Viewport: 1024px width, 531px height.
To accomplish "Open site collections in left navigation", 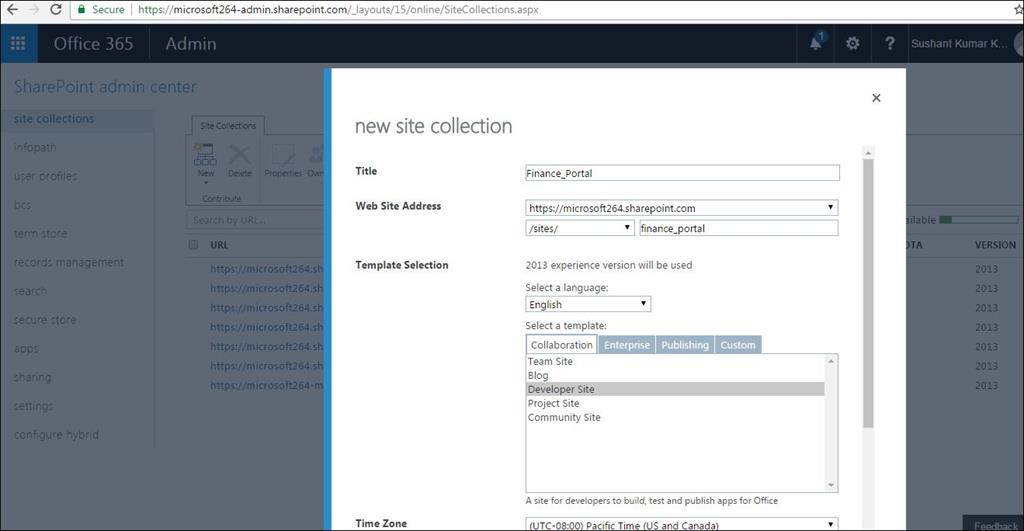I will pyautogui.click(x=54, y=118).
